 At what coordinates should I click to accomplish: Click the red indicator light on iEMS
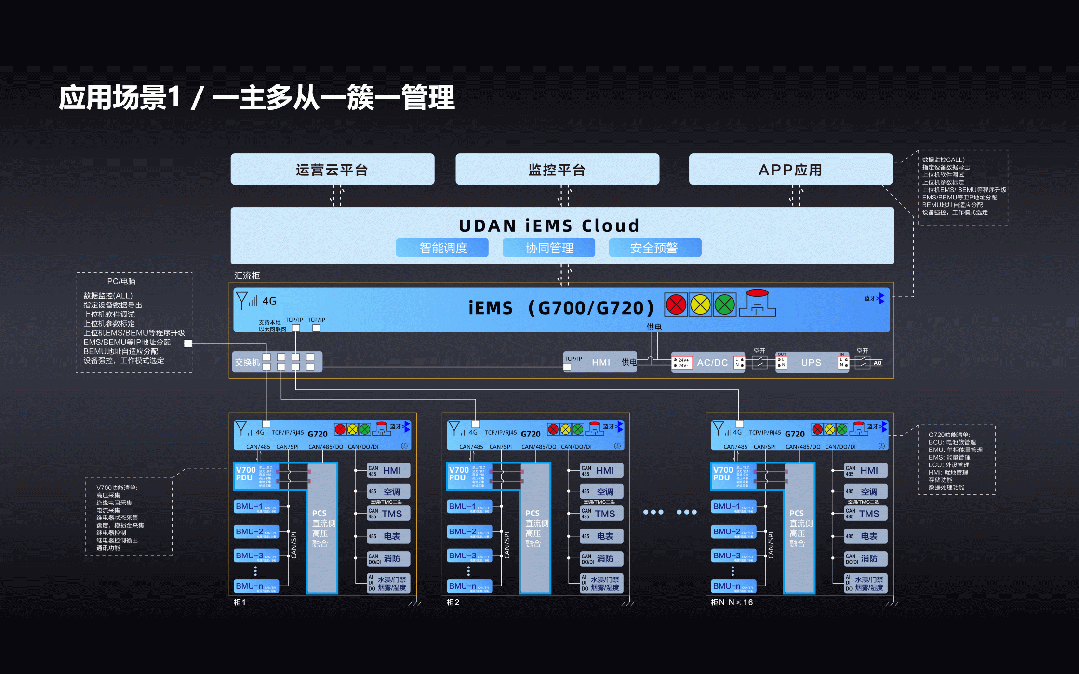pos(677,304)
